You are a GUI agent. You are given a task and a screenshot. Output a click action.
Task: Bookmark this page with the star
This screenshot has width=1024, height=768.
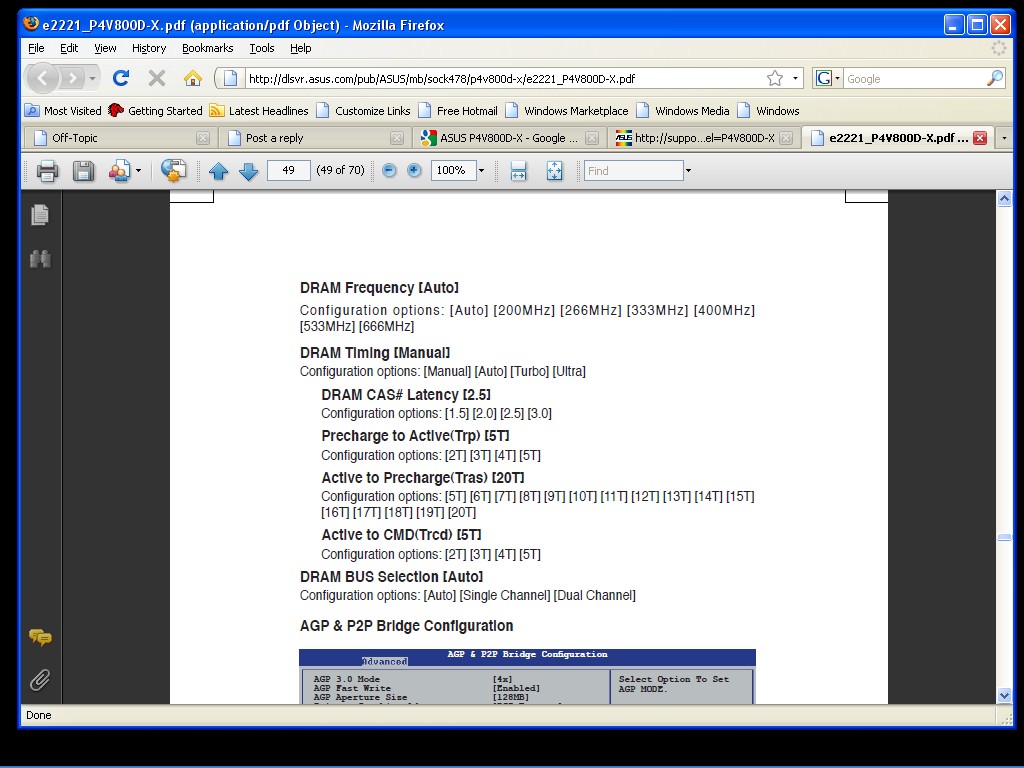click(x=775, y=78)
